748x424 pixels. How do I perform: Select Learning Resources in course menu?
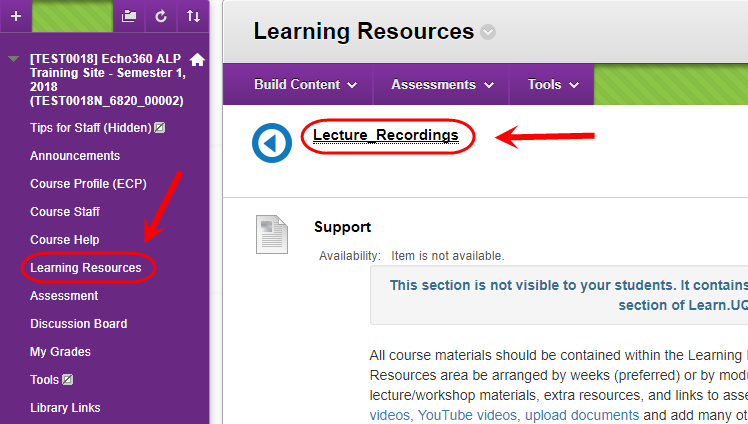tap(86, 268)
